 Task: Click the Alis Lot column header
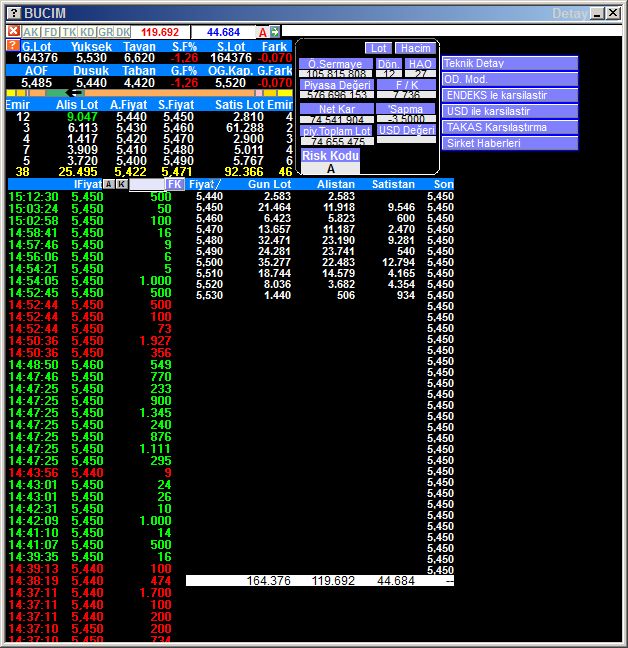point(77,105)
